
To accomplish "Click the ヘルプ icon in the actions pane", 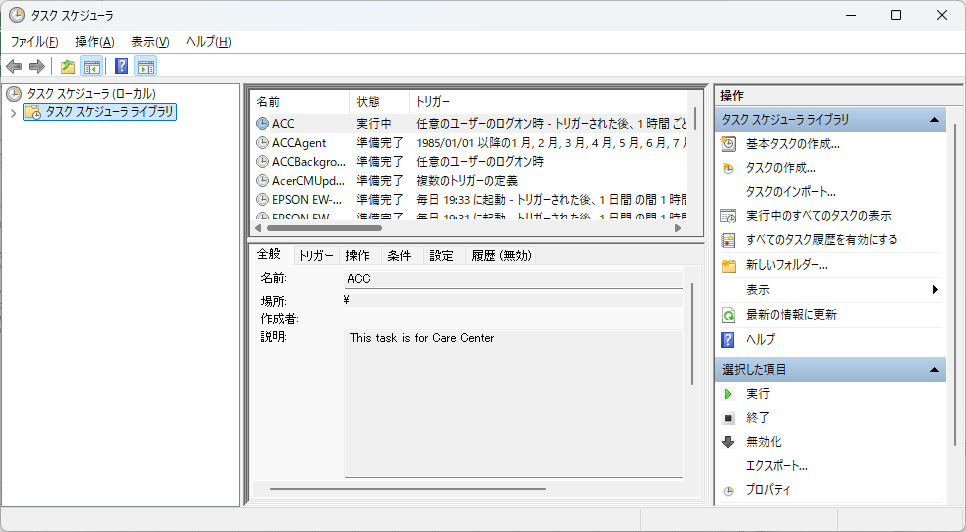I will point(728,340).
